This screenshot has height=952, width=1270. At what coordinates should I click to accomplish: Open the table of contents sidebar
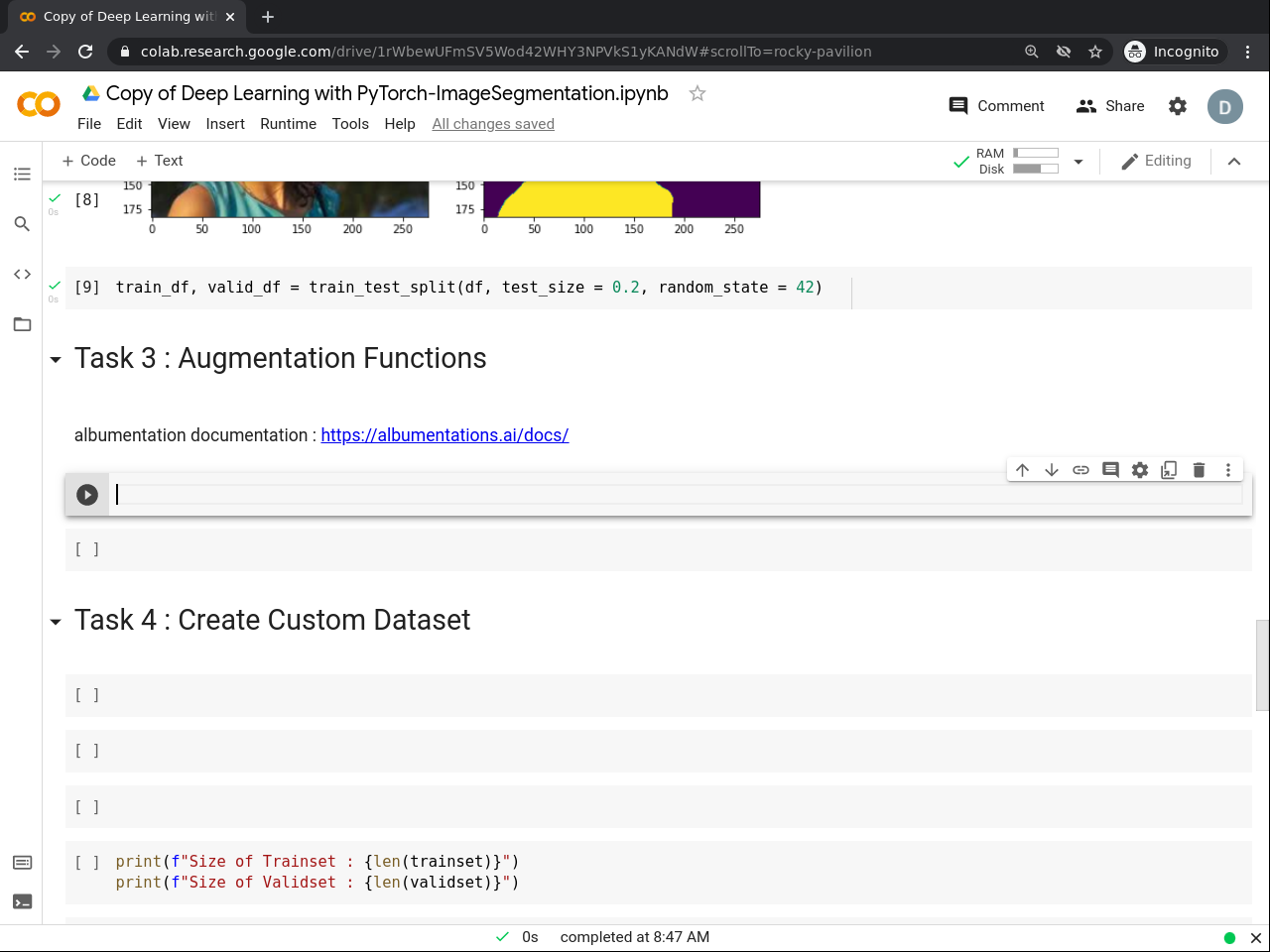22,174
